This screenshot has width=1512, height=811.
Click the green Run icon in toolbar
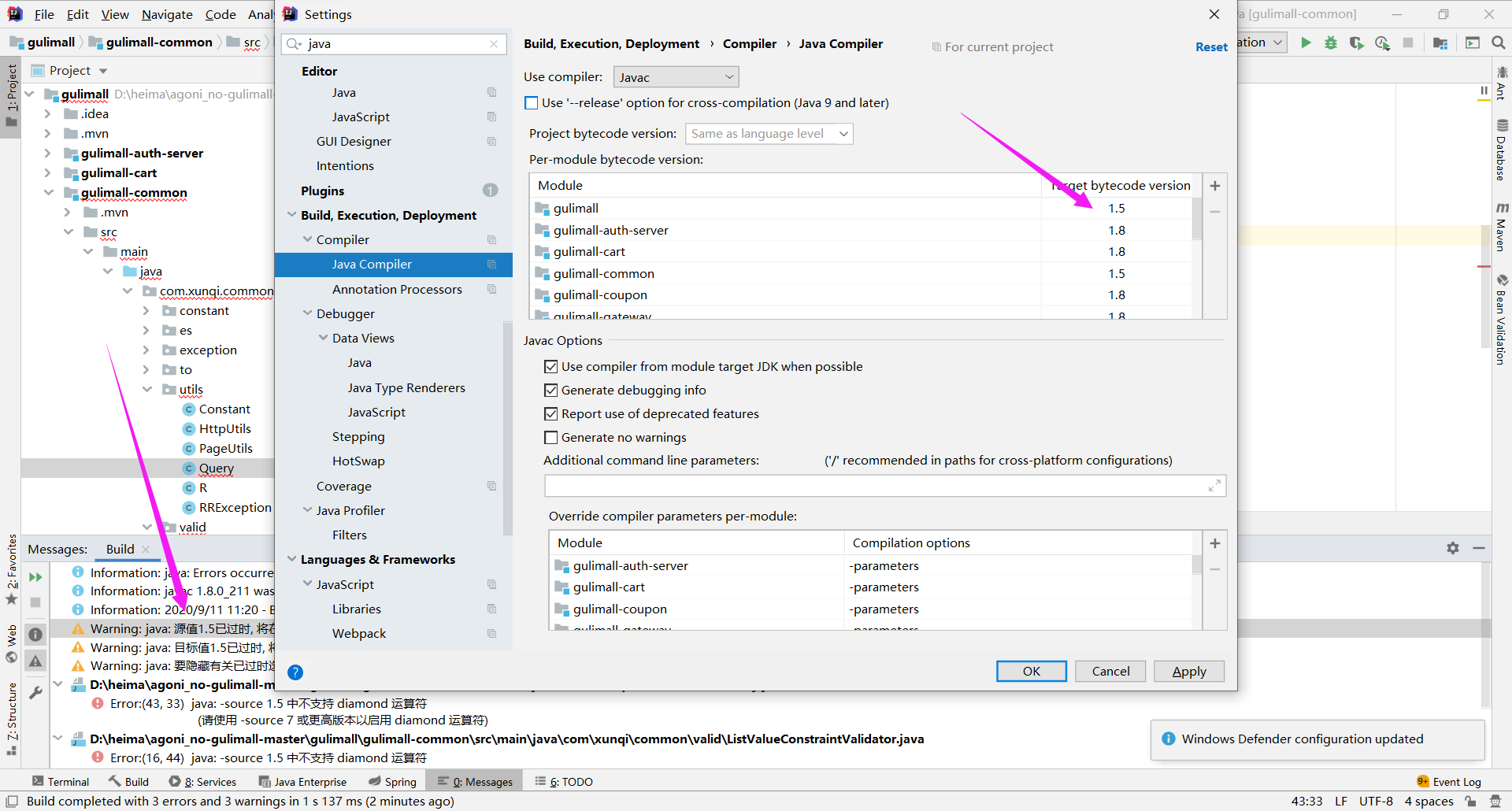(1306, 43)
